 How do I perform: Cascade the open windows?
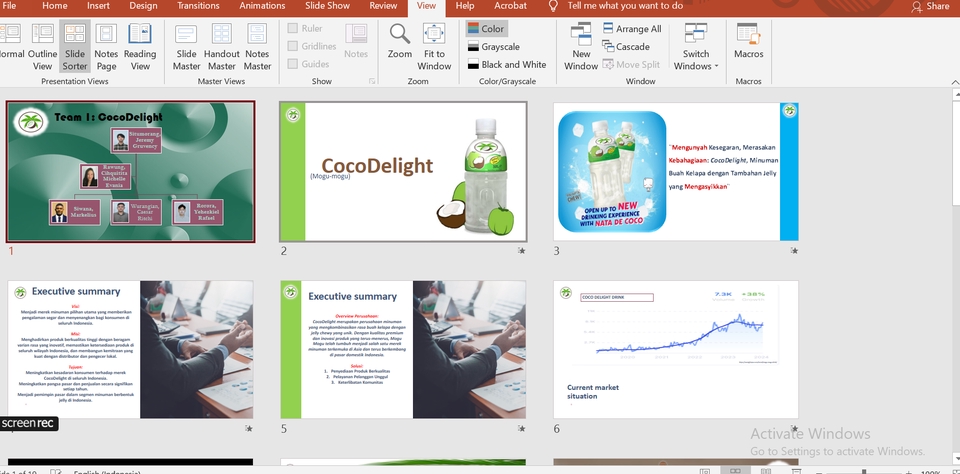[x=626, y=47]
